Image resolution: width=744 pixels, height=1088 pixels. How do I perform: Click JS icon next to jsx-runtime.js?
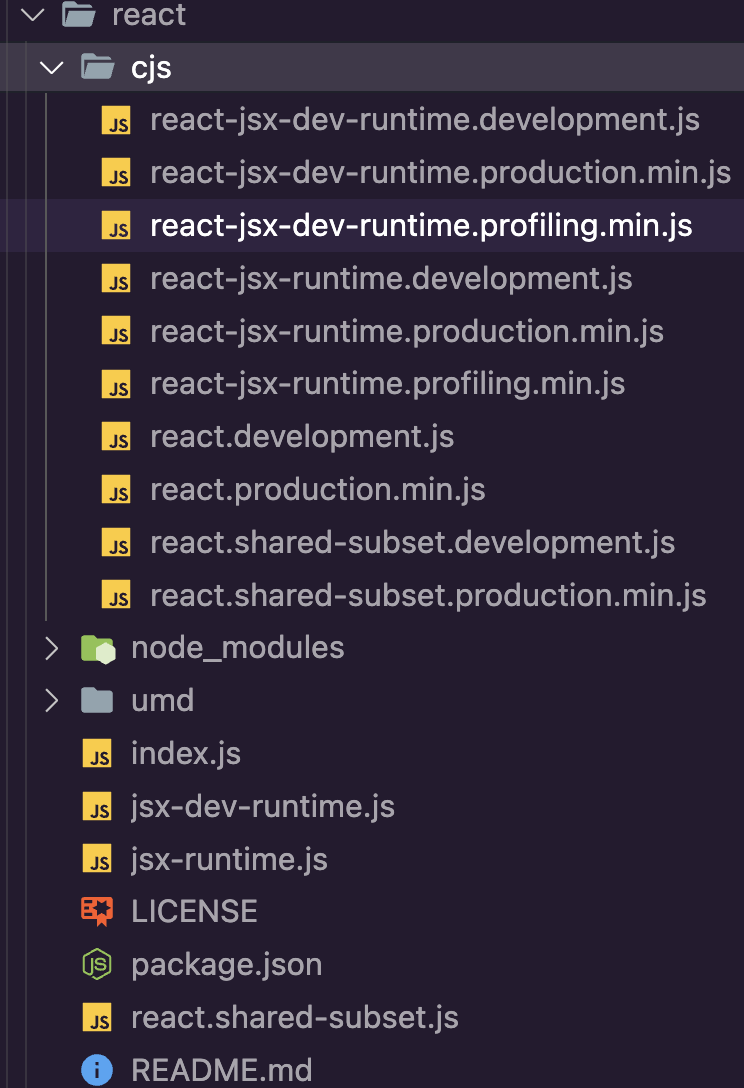coord(97,859)
